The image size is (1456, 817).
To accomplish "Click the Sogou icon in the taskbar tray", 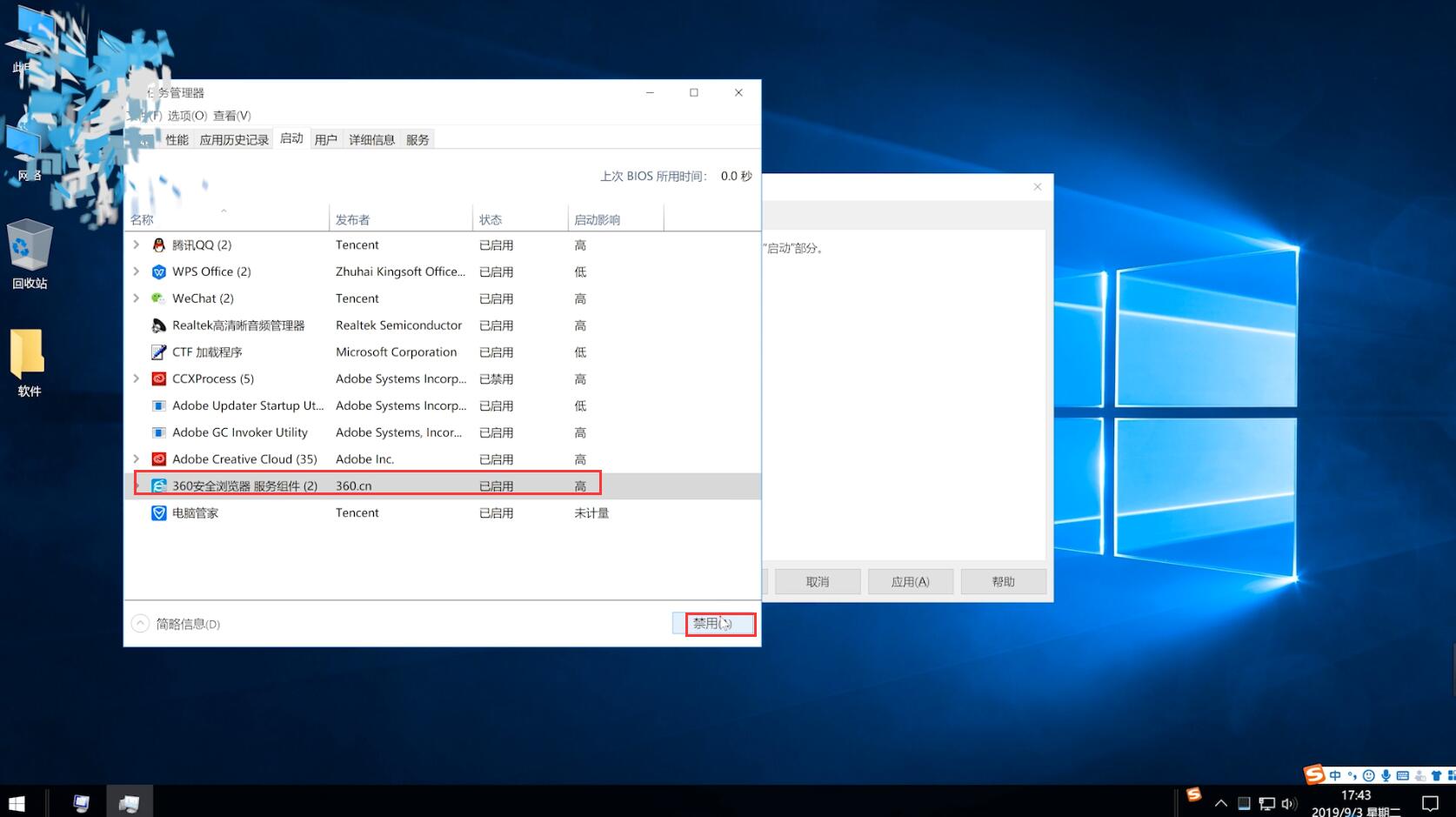I will click(1194, 794).
